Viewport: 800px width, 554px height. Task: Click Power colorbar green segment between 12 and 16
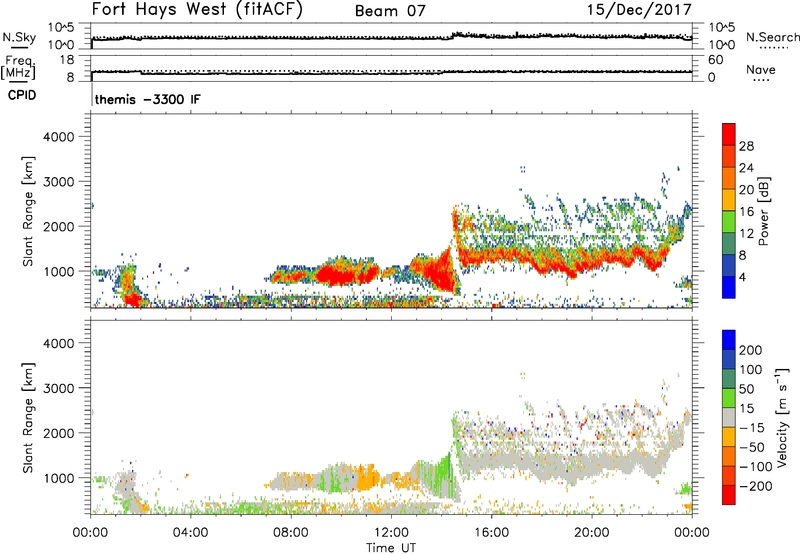[x=729, y=222]
